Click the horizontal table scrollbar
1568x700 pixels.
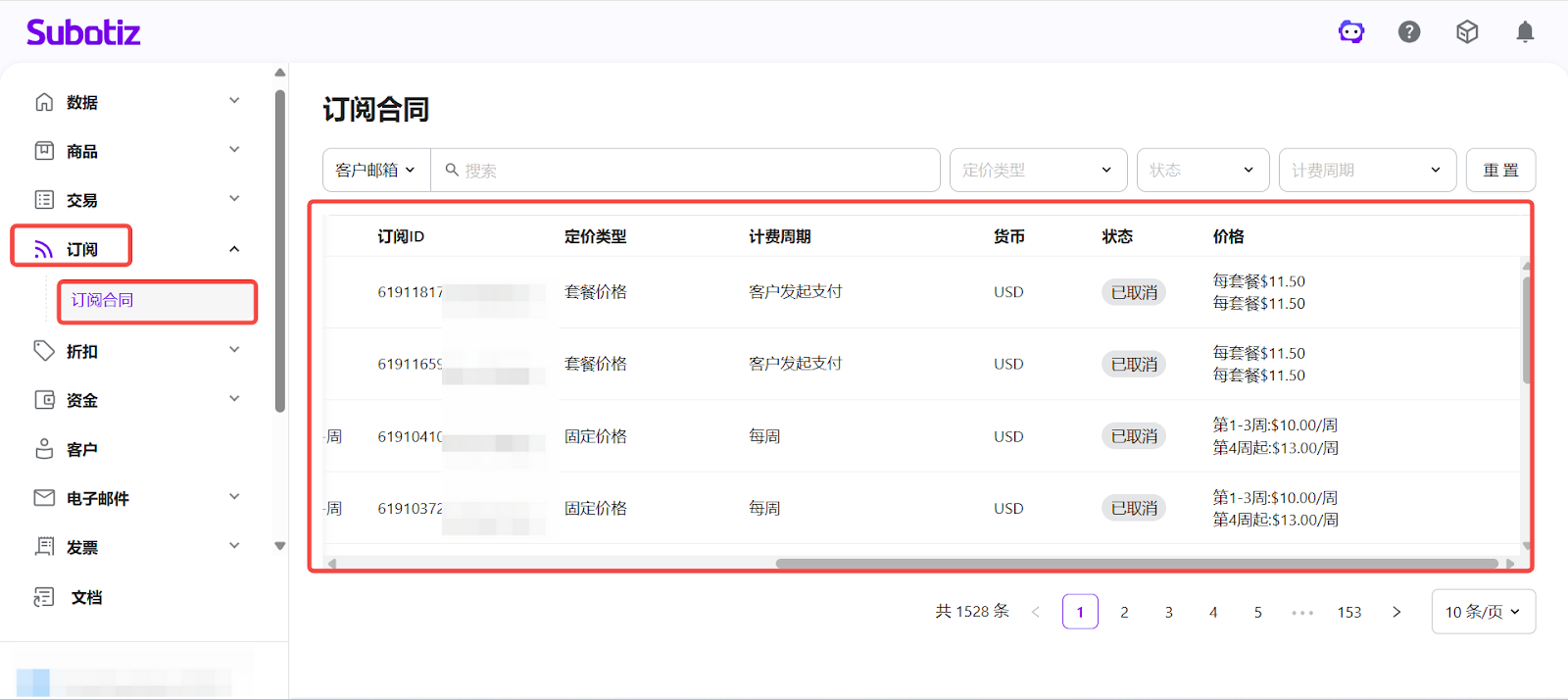[1137, 564]
